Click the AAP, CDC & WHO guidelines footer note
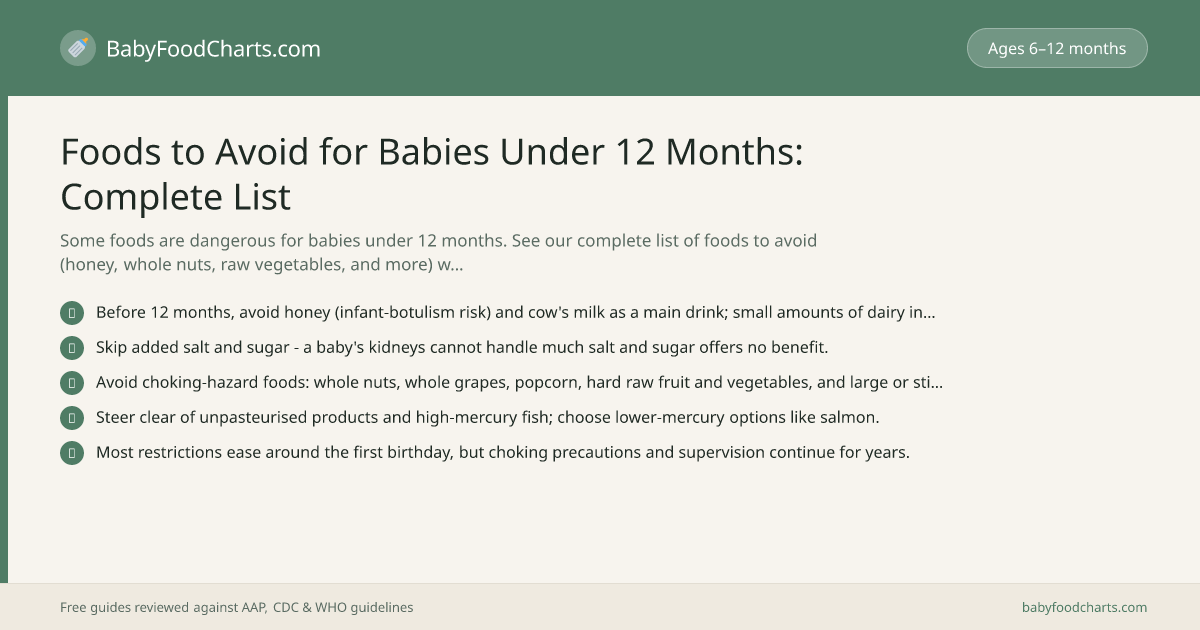1200x630 pixels. [237, 607]
